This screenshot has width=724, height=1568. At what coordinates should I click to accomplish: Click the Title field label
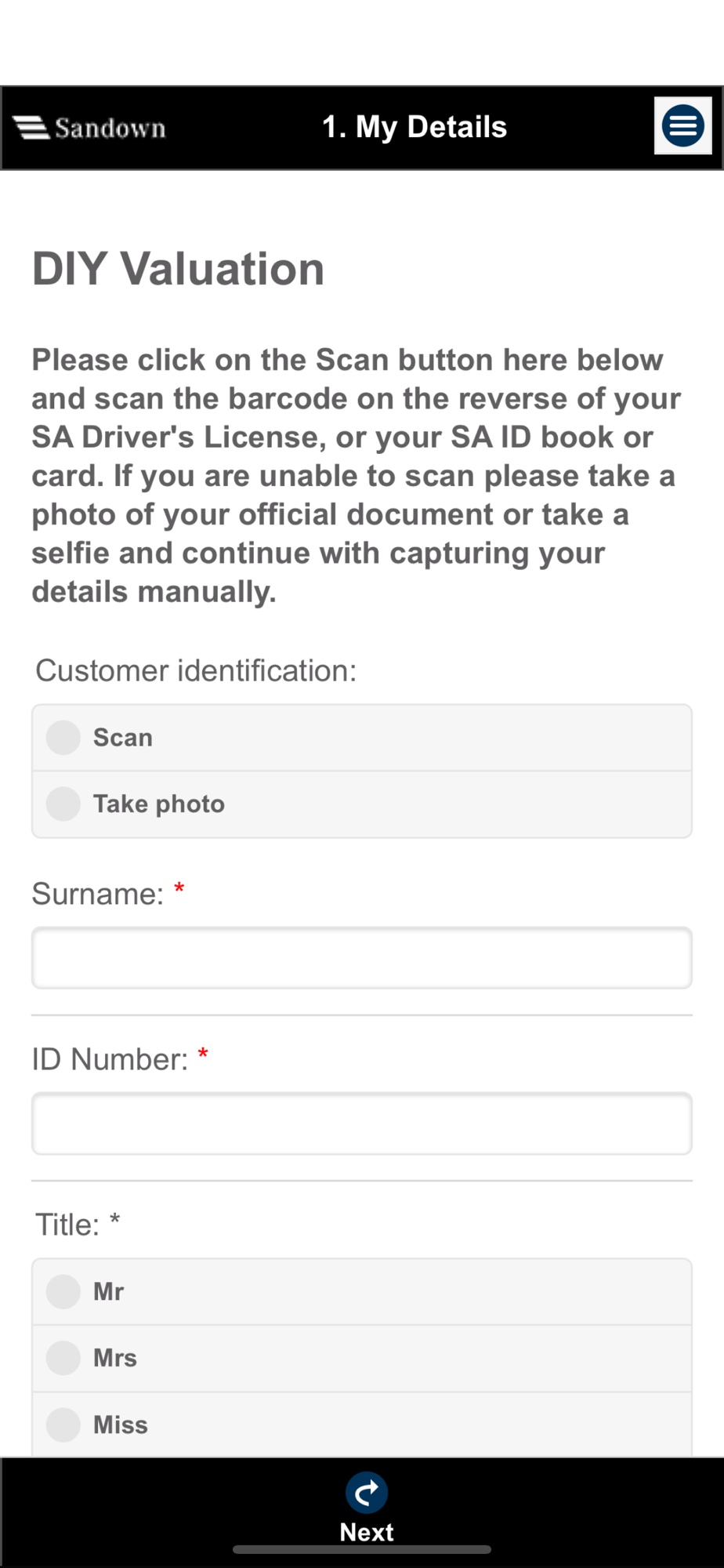[67, 1225]
